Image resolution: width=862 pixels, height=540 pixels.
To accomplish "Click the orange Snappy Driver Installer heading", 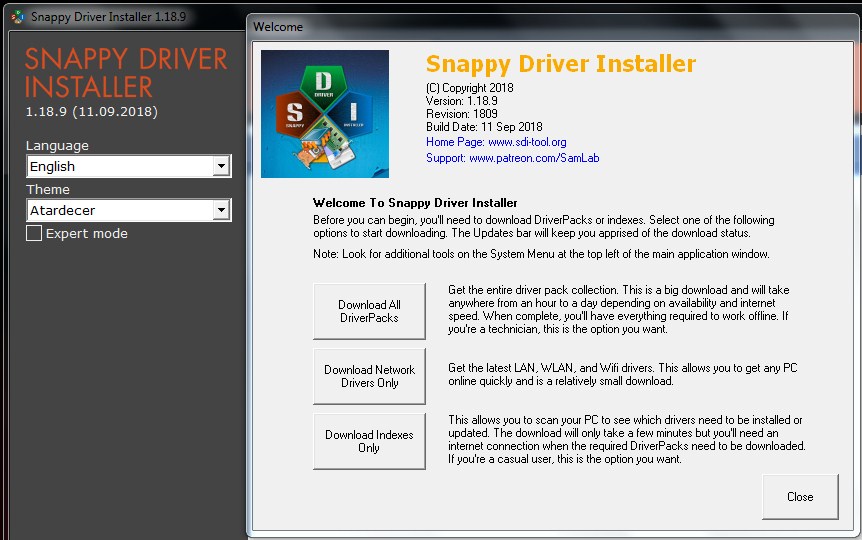I will coord(561,64).
